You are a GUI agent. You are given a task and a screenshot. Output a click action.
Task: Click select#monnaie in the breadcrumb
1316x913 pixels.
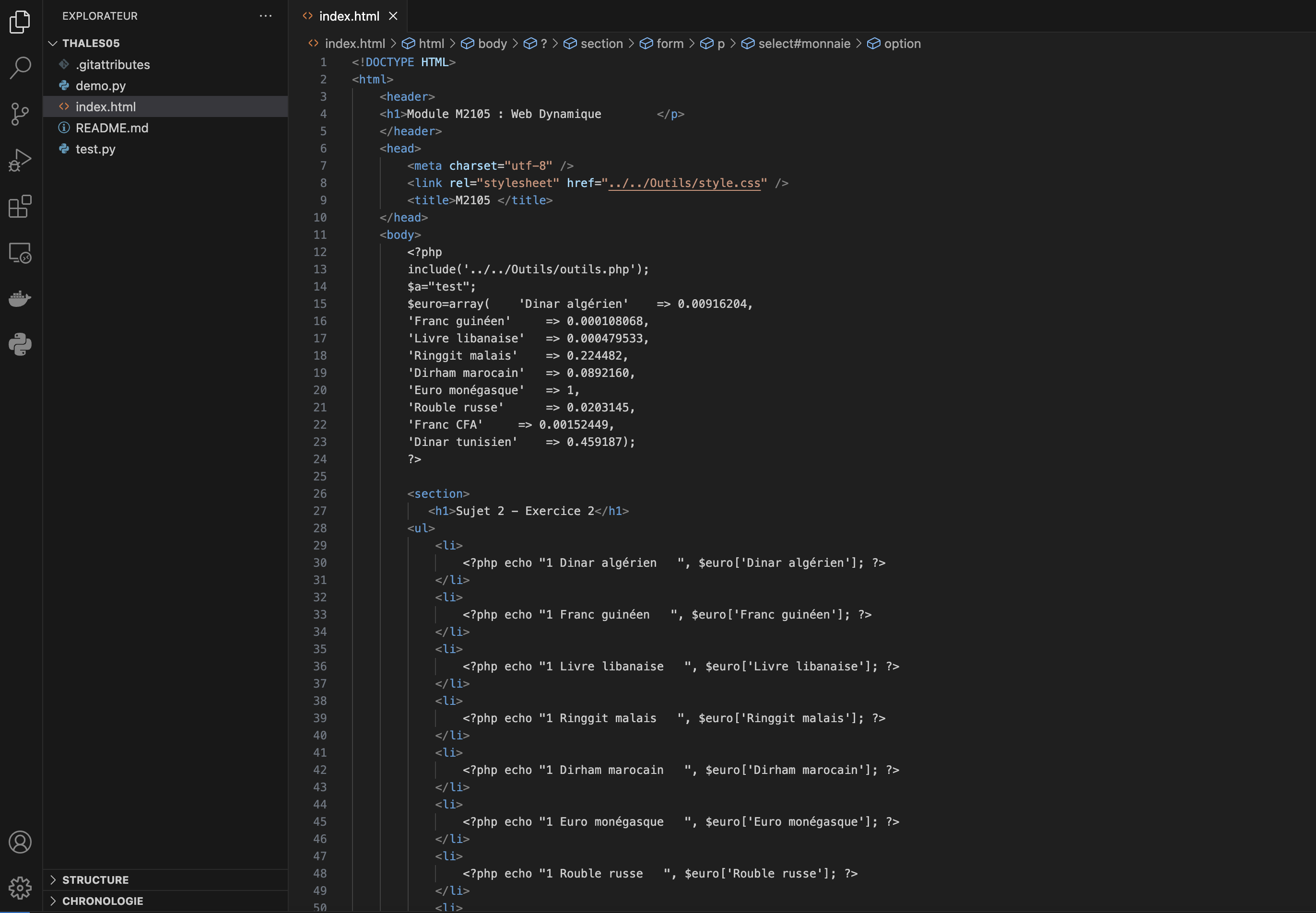coord(803,44)
